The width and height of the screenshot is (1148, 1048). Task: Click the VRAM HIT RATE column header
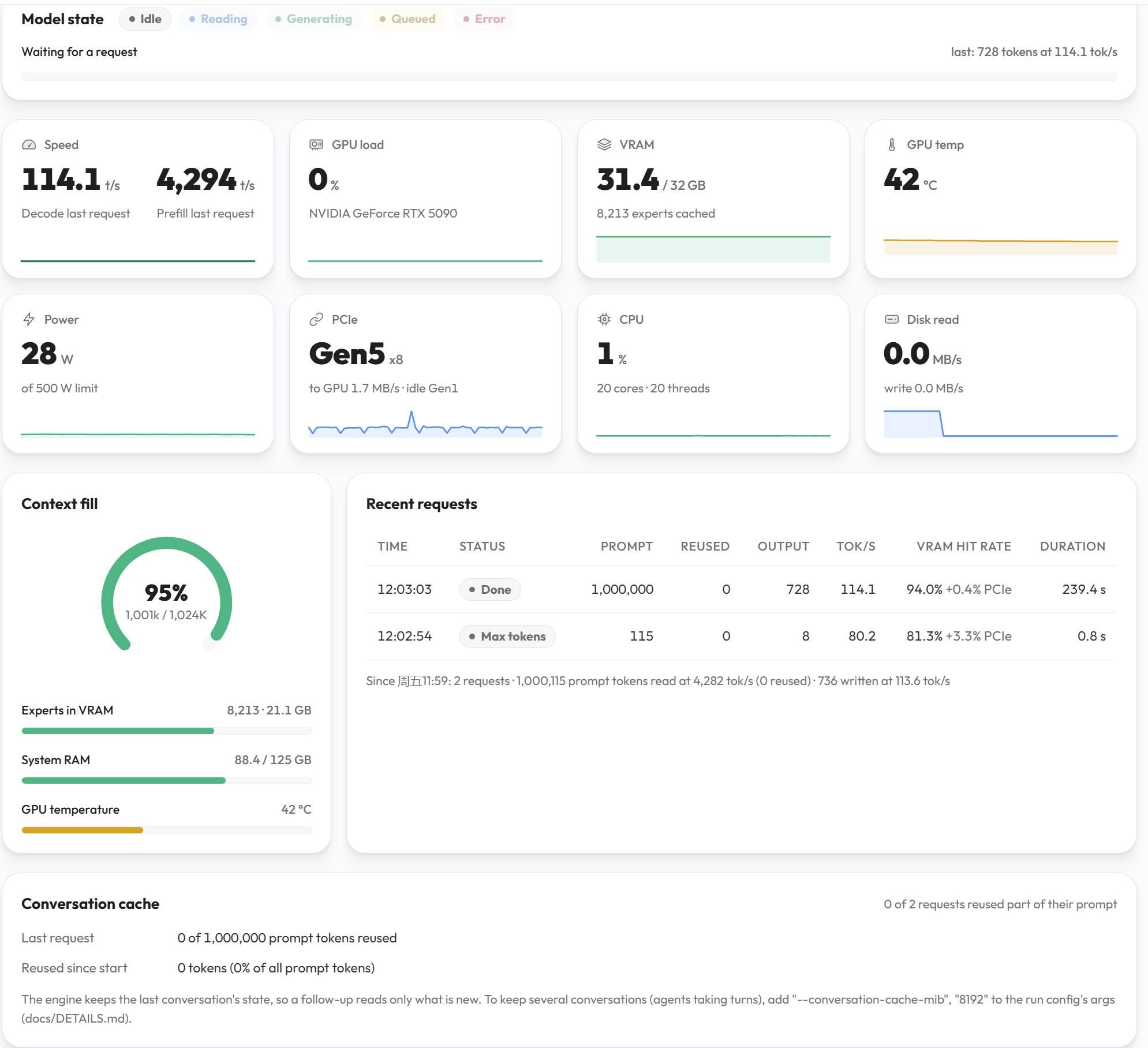point(964,547)
